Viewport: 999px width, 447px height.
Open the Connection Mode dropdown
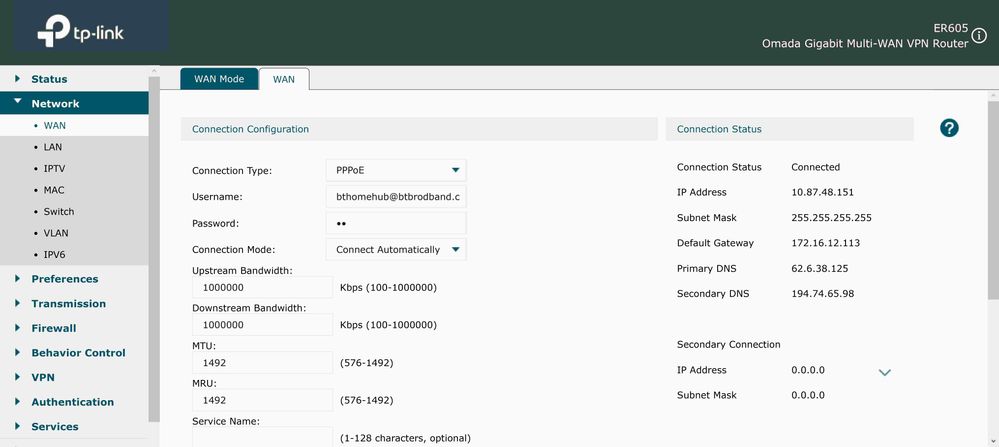[x=396, y=249]
